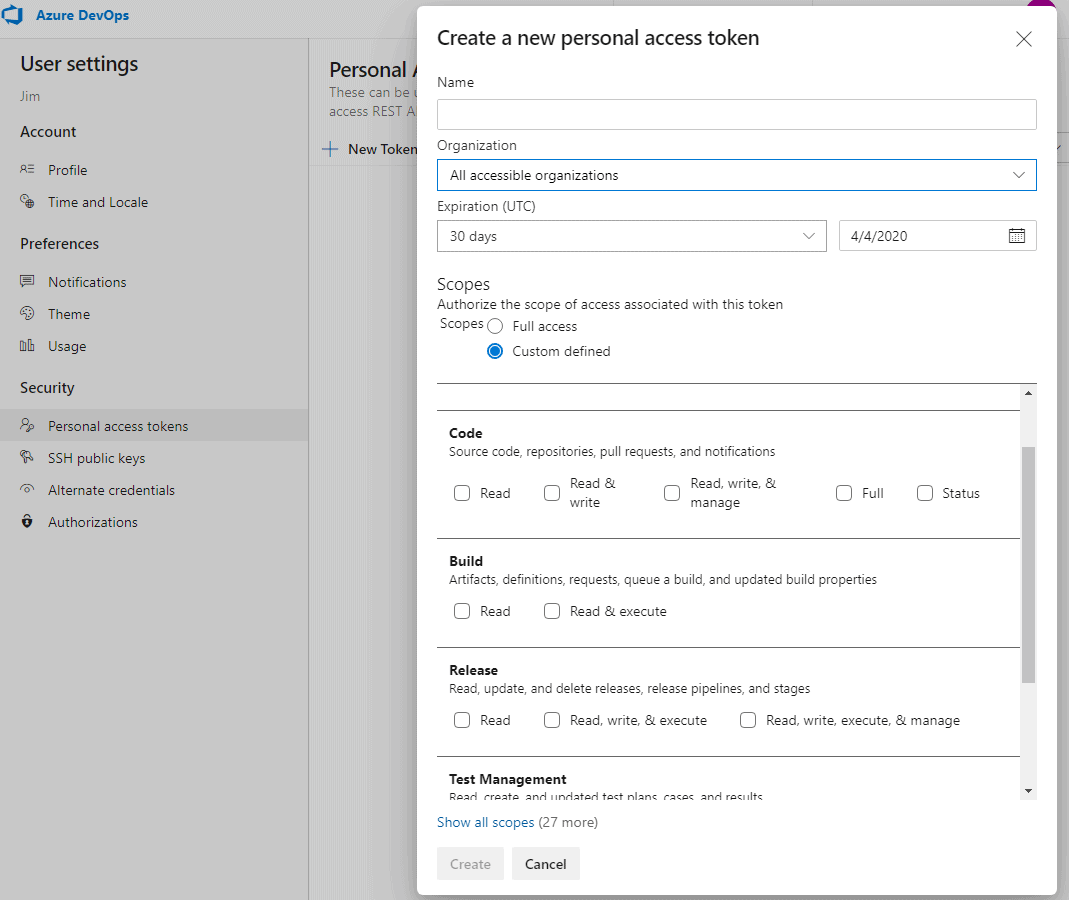1069x900 pixels.
Task: Click the Alternate credentials eye icon
Action: coord(27,489)
